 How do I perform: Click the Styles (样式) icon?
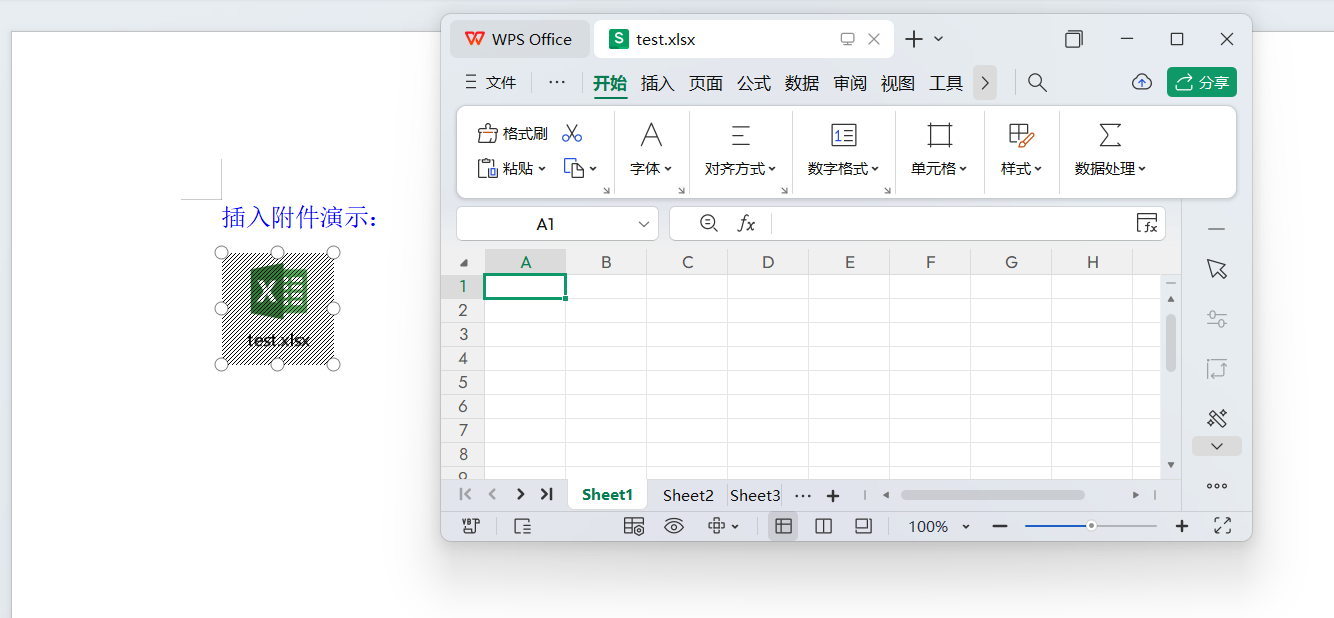pyautogui.click(x=1021, y=135)
